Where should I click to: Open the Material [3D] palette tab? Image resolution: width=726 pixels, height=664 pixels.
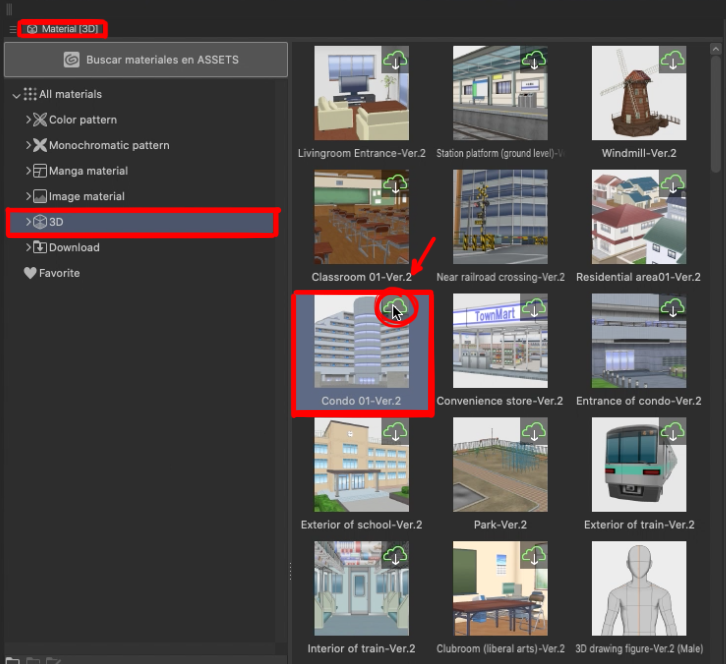tap(62, 29)
